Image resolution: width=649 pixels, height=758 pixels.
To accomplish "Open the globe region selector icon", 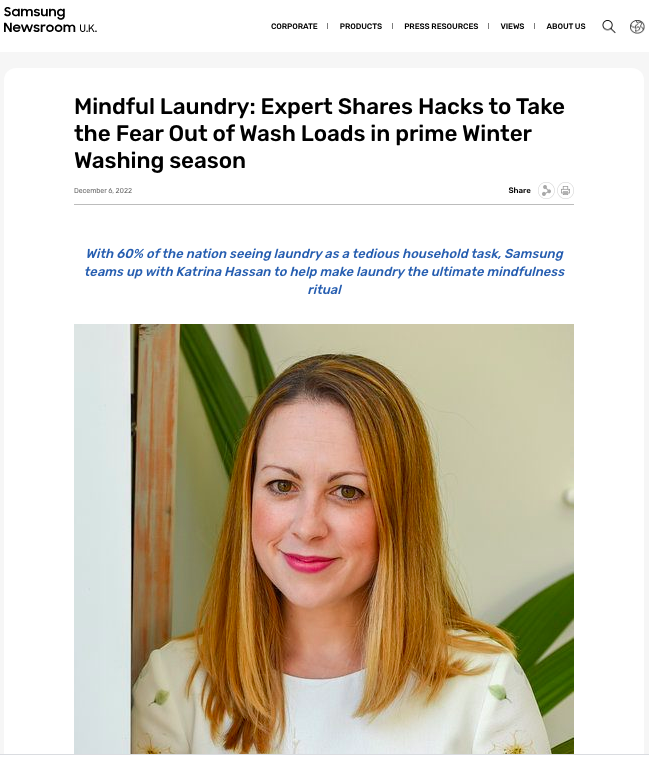I will click(x=637, y=27).
